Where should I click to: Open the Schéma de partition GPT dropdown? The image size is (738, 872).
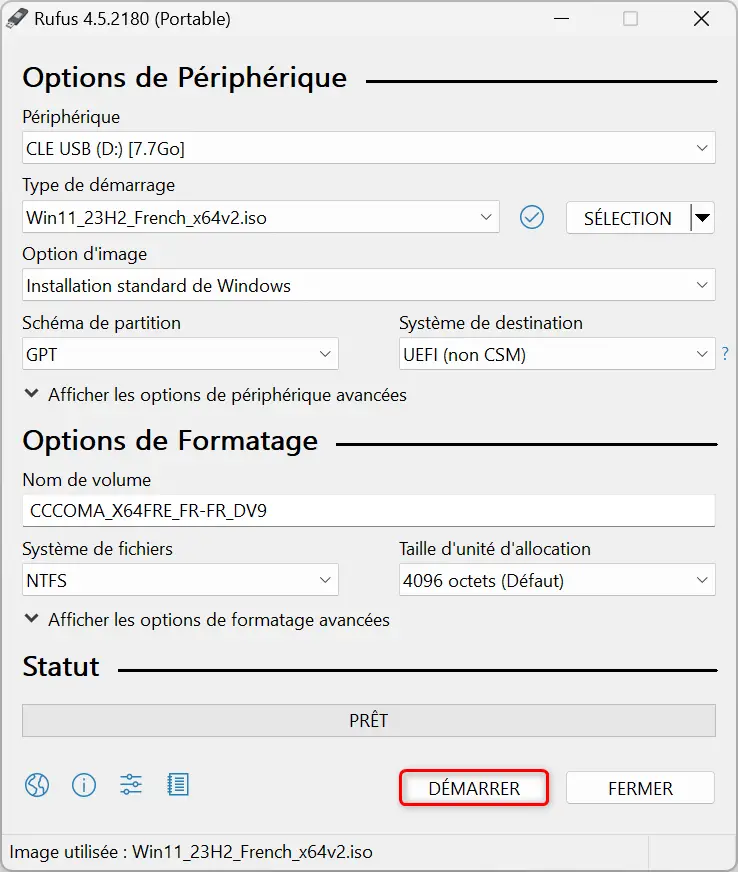tap(180, 354)
